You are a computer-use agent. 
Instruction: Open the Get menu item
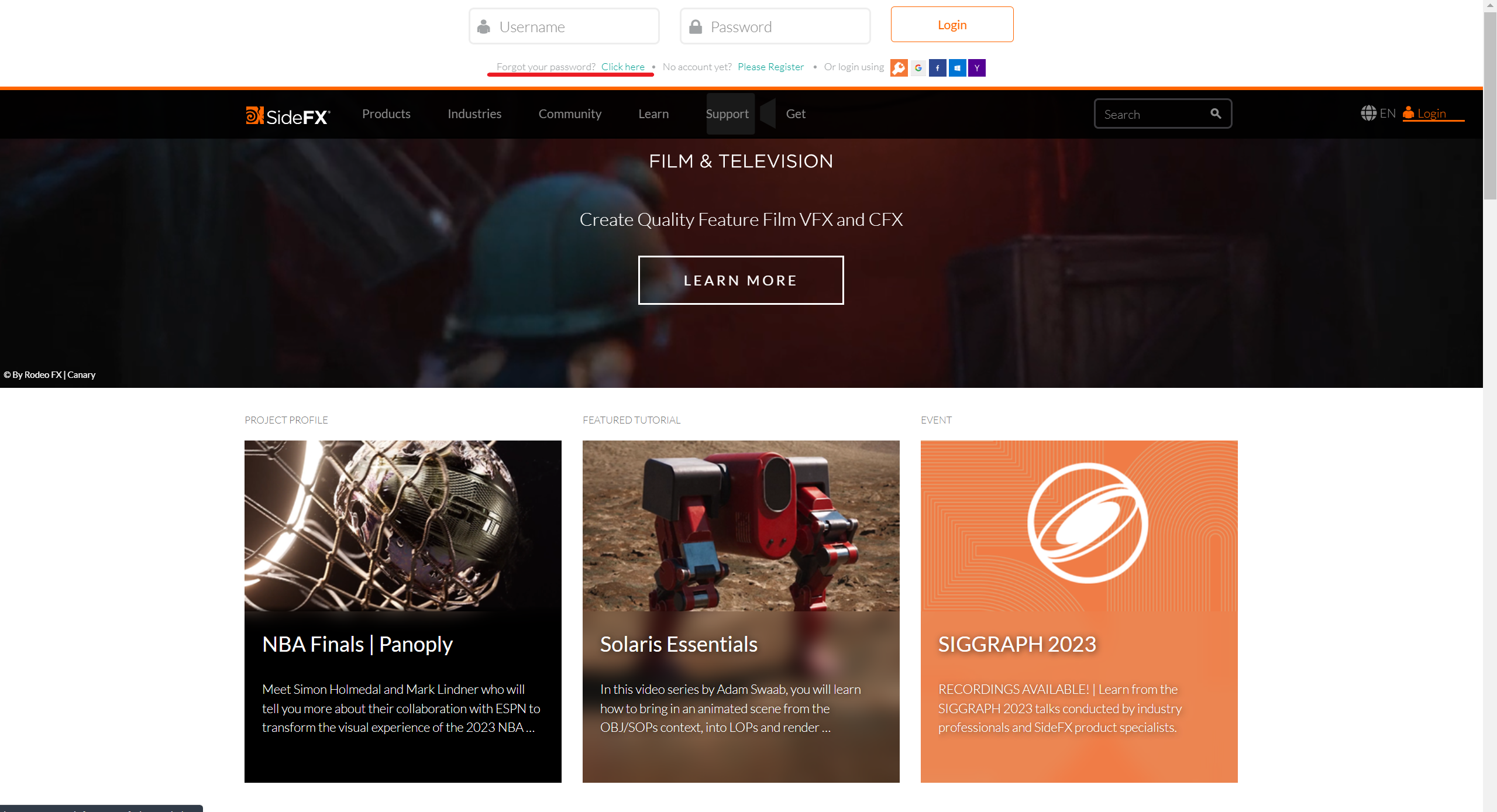coord(796,113)
